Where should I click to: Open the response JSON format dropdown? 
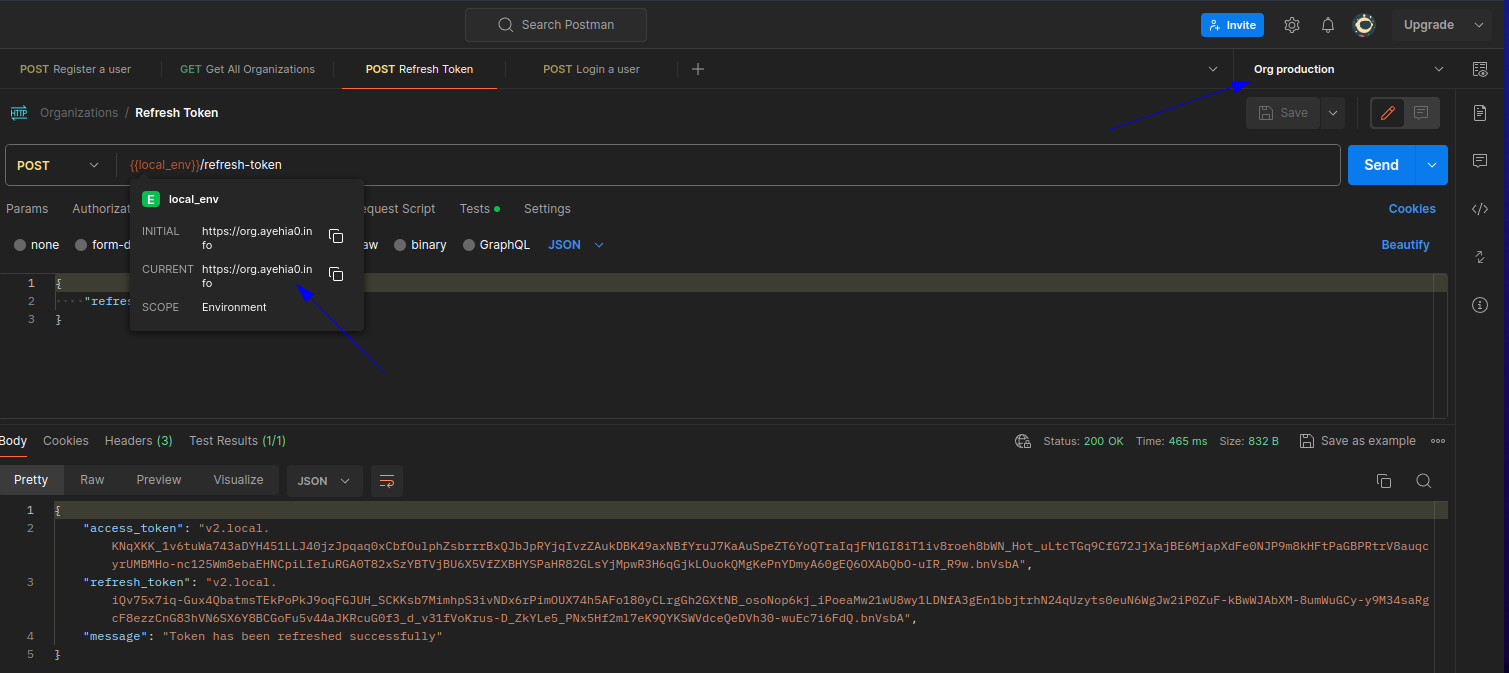(324, 481)
